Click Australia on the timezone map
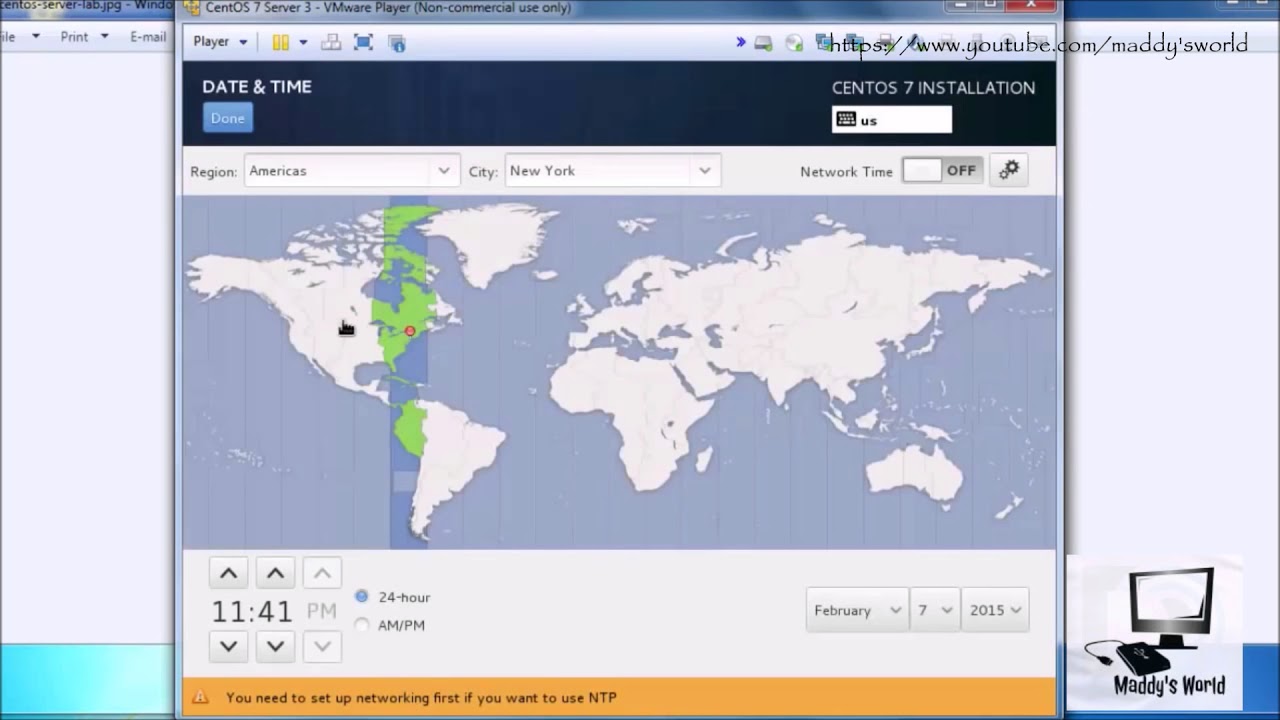 (x=915, y=472)
